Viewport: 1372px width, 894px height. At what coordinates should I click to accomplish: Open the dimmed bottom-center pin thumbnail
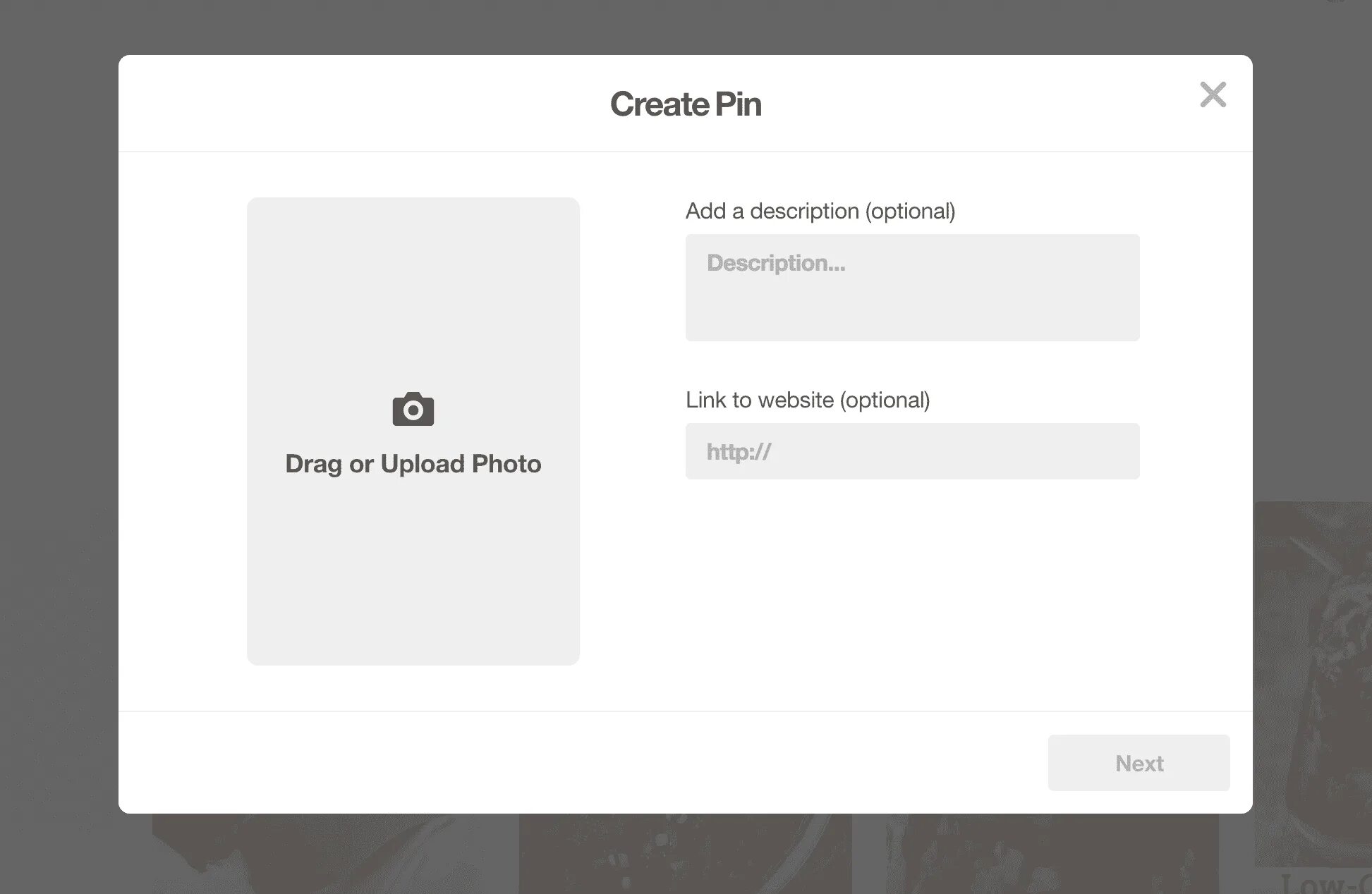pyautogui.click(x=685, y=853)
